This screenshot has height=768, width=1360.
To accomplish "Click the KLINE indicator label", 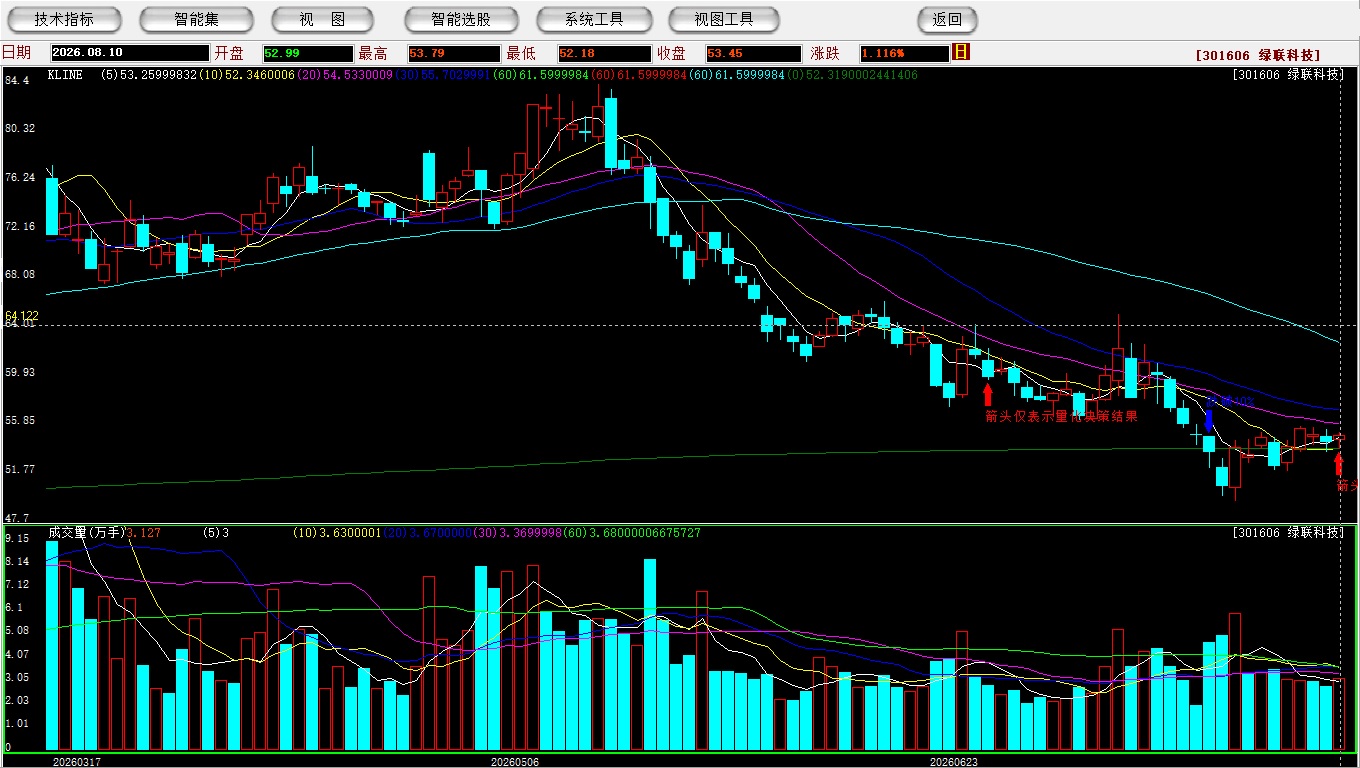I will click(65, 75).
